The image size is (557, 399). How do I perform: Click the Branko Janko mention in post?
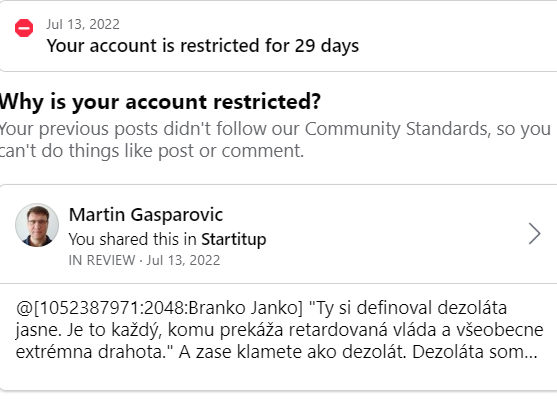pyautogui.click(x=245, y=308)
